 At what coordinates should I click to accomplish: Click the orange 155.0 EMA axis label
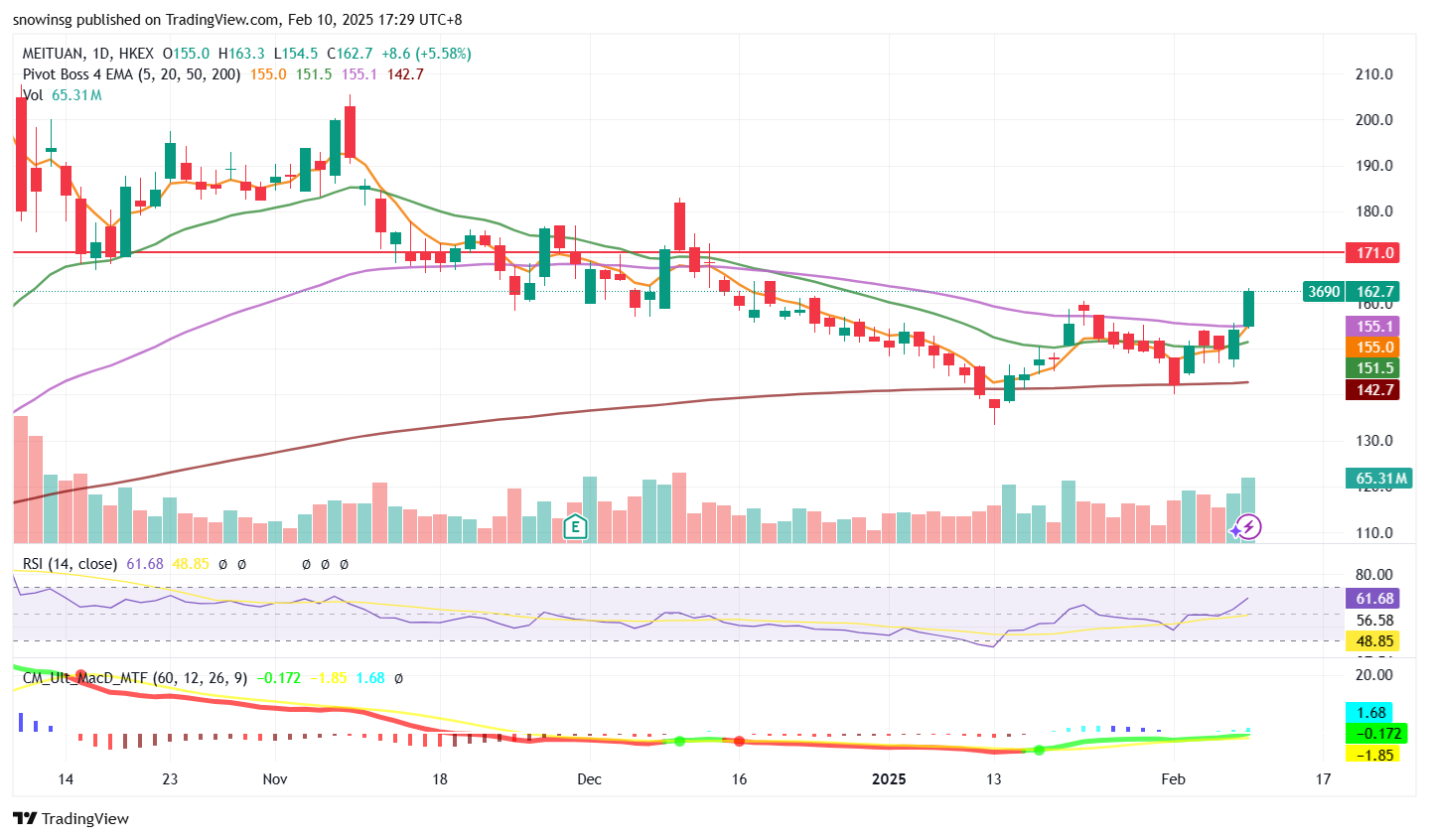1372,348
